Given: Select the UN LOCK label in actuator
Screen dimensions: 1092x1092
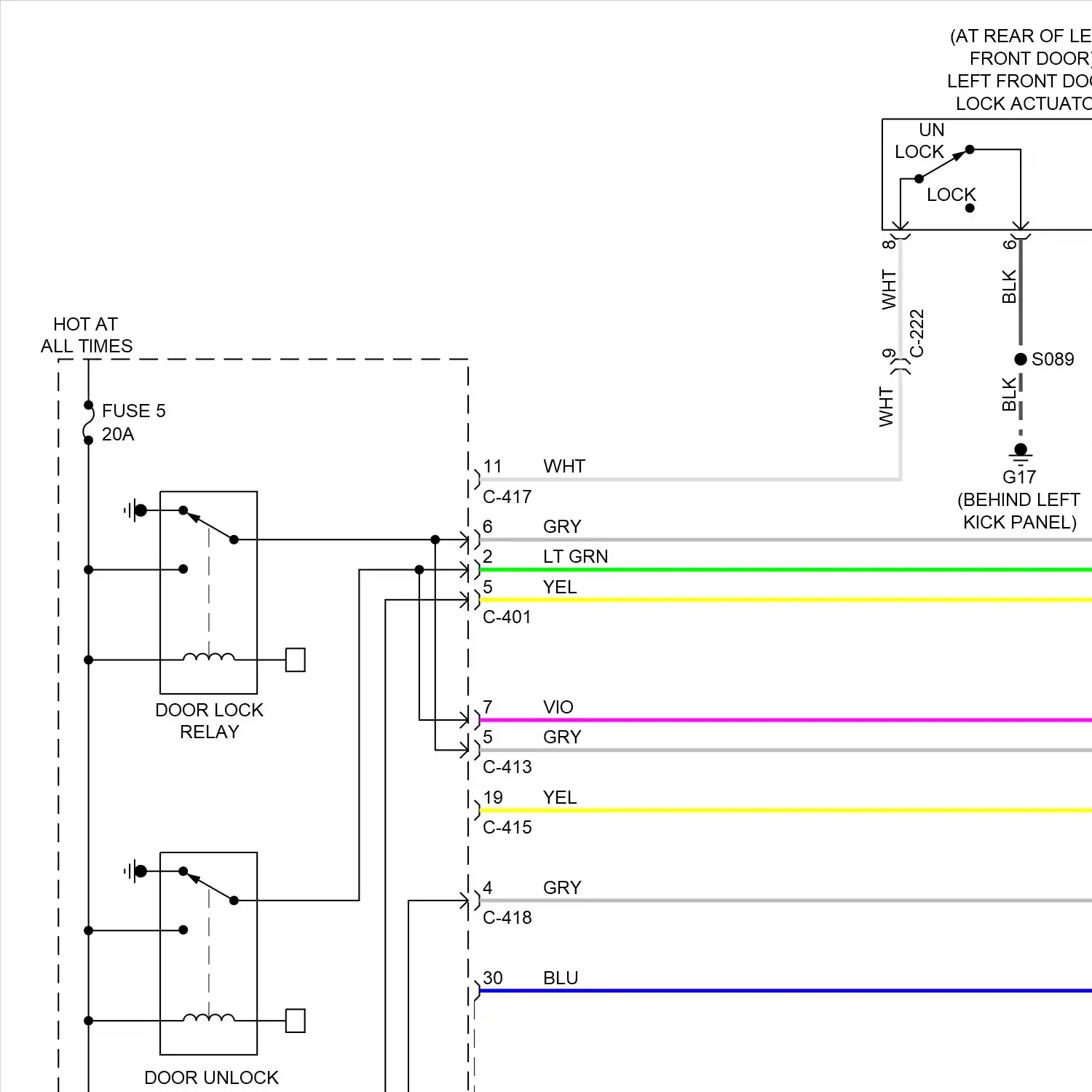Looking at the screenshot, I should (920, 141).
